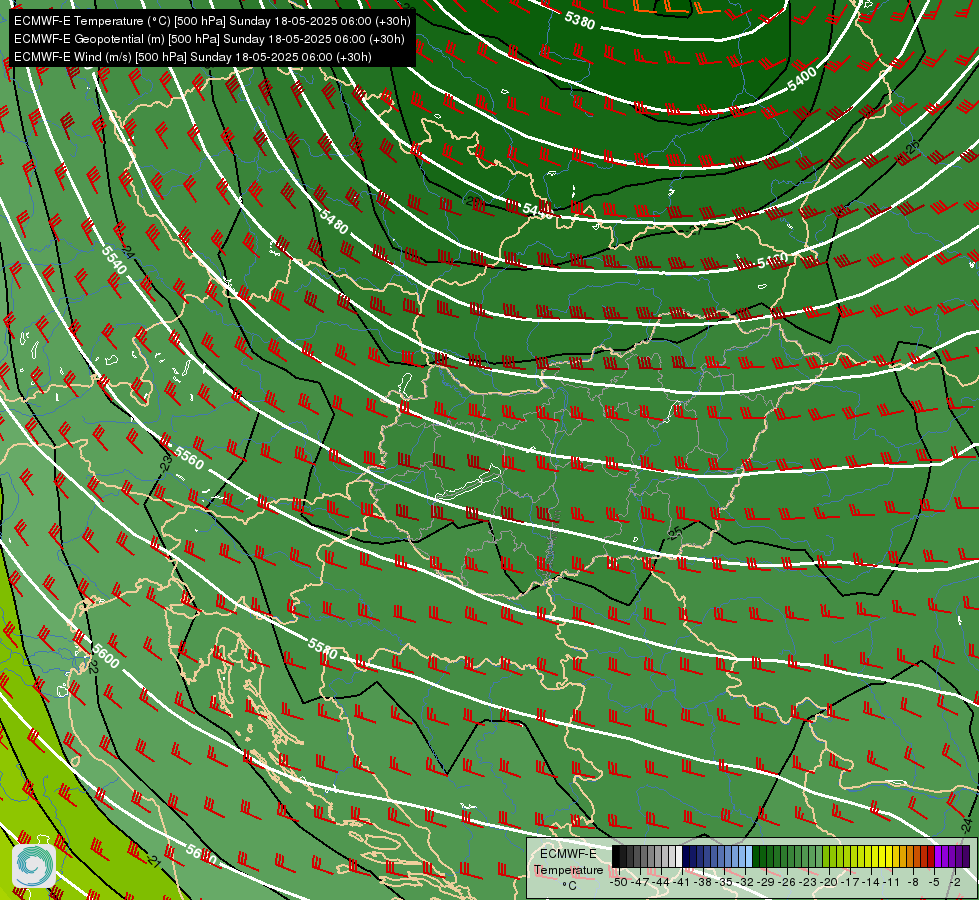Select the ECMWF-E Geopotential 500 hPa title line

[x=209, y=39]
